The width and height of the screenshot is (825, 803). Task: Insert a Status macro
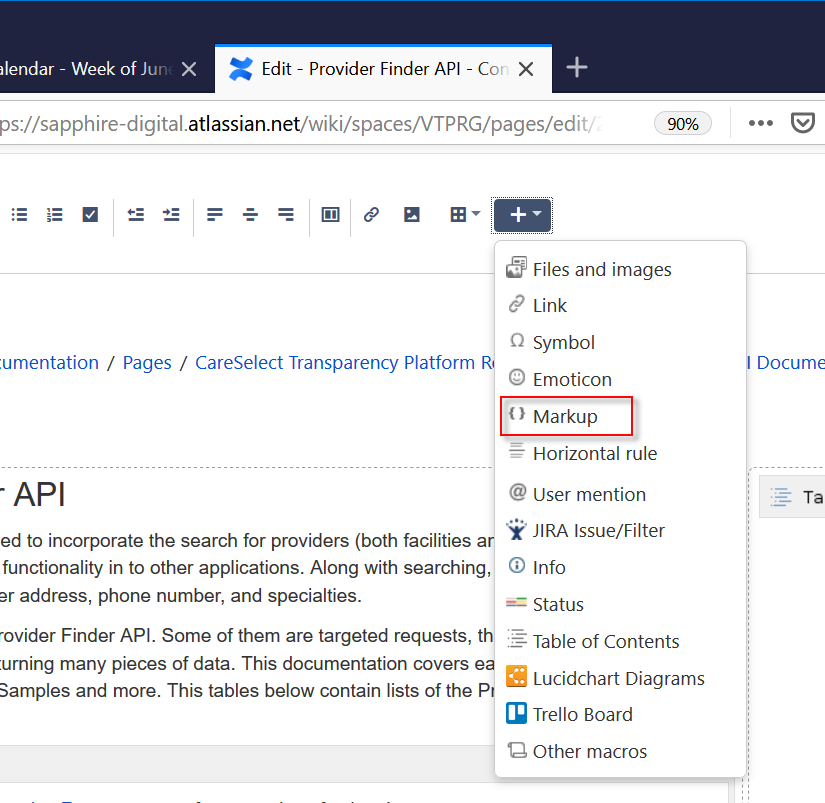coord(620,605)
